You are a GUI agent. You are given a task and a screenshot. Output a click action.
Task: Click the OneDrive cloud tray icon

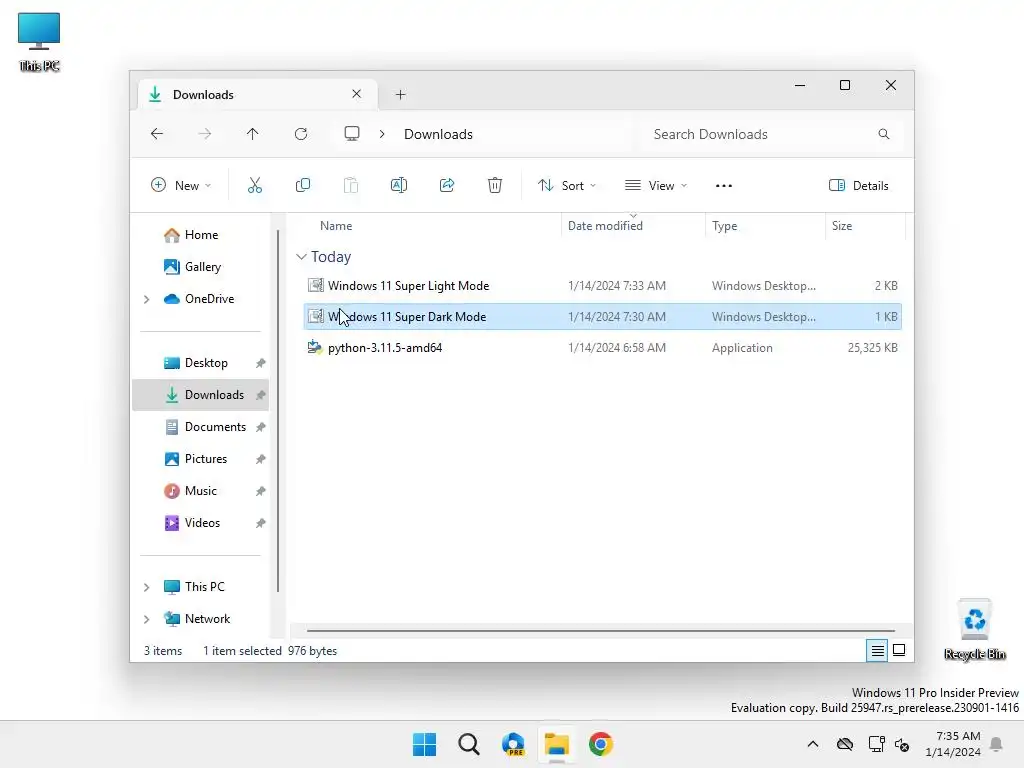point(845,744)
